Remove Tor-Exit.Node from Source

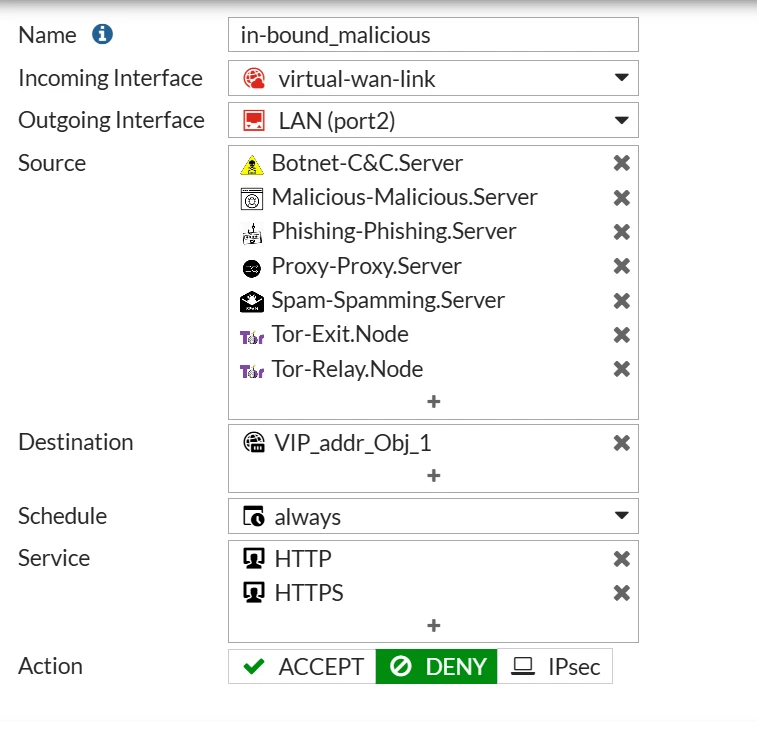622,335
